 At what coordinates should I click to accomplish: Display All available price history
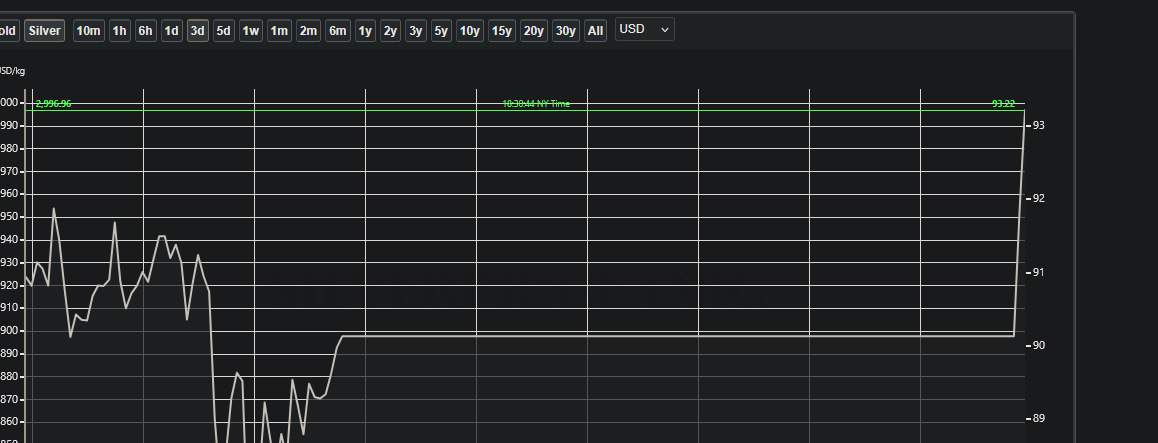tap(595, 31)
